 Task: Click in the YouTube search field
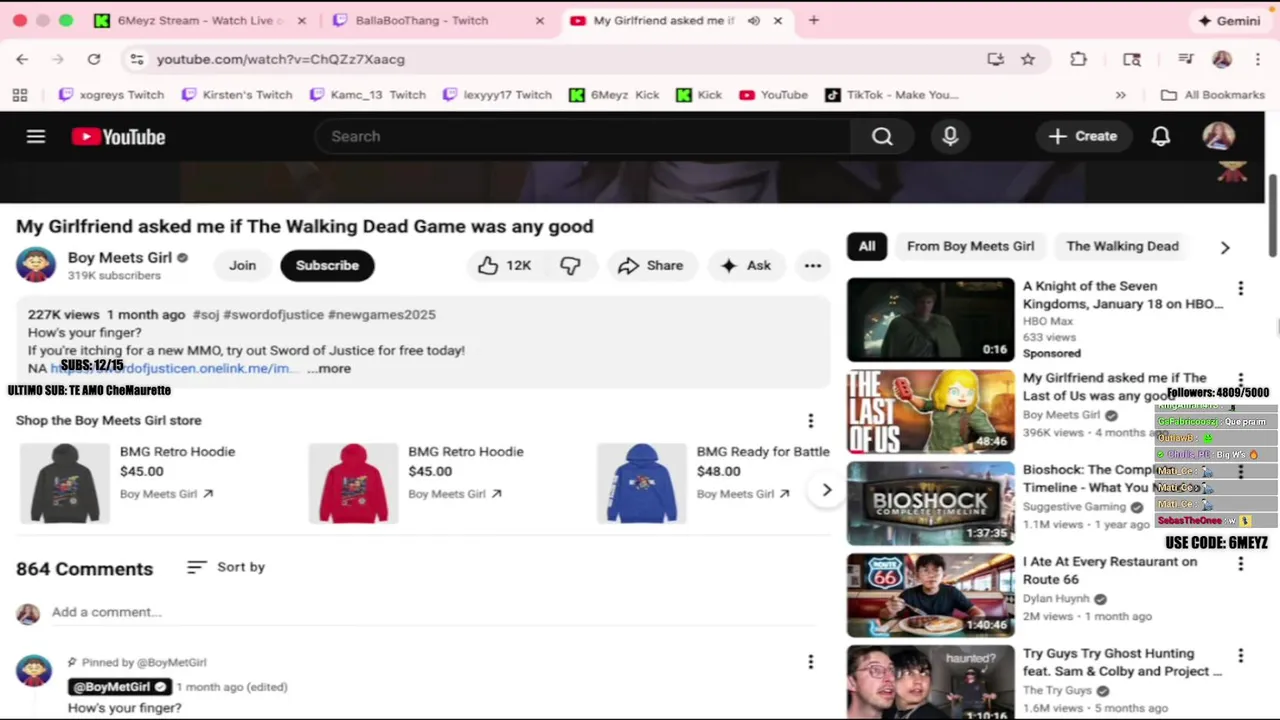(582, 136)
